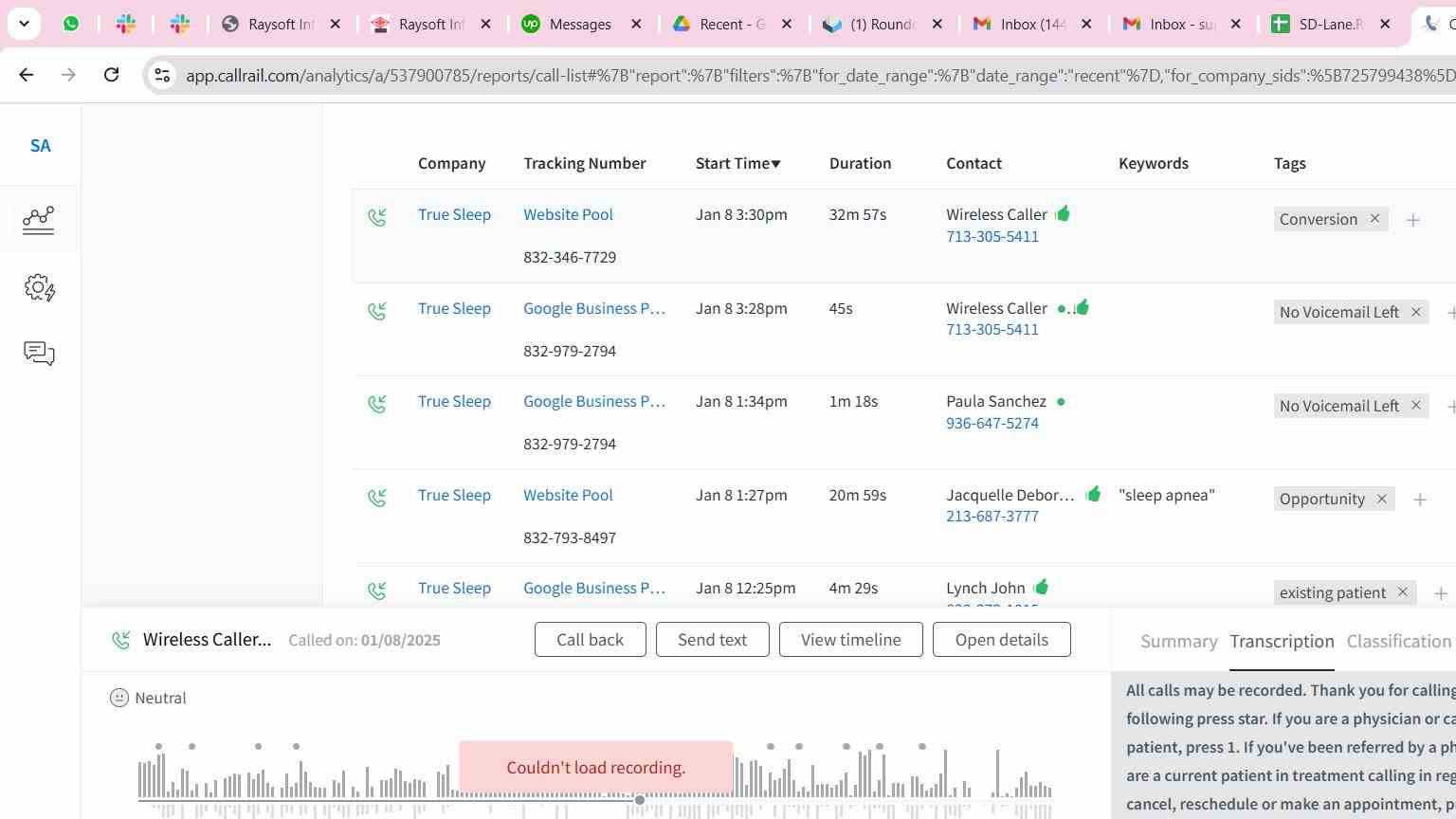
Task: Click green status dot next to Paula Sanchez
Action: point(1061,402)
